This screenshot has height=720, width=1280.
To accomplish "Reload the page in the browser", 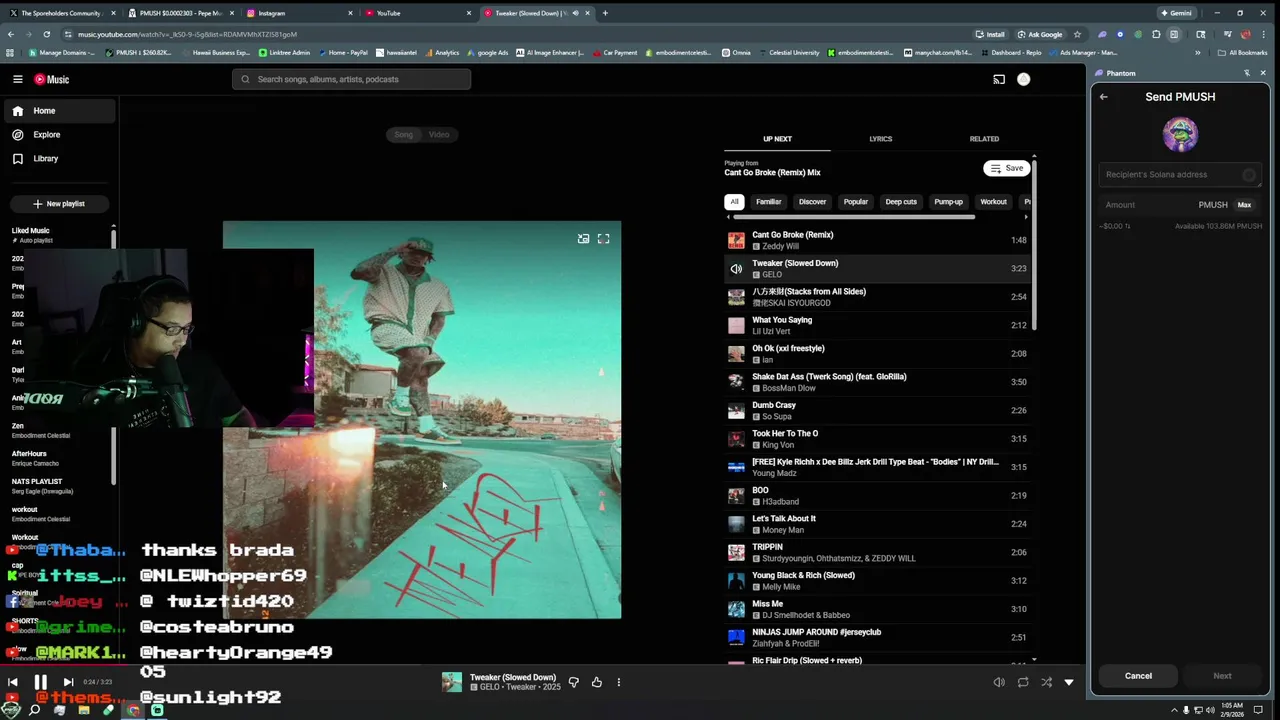I will pos(46,34).
